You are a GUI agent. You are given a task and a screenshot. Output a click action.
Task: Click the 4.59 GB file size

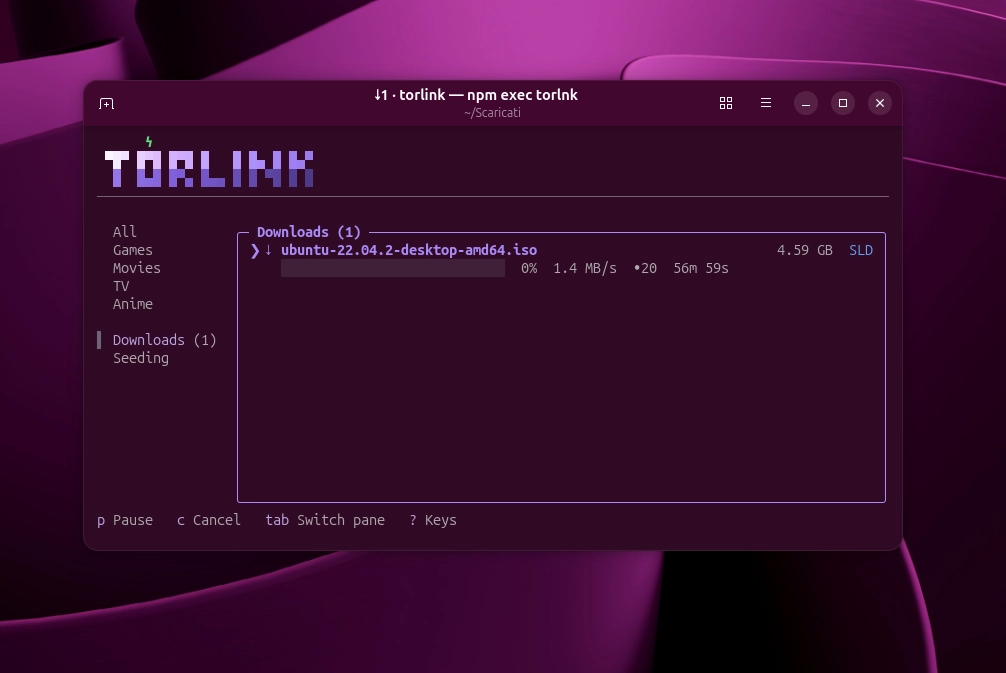pyautogui.click(x=805, y=250)
